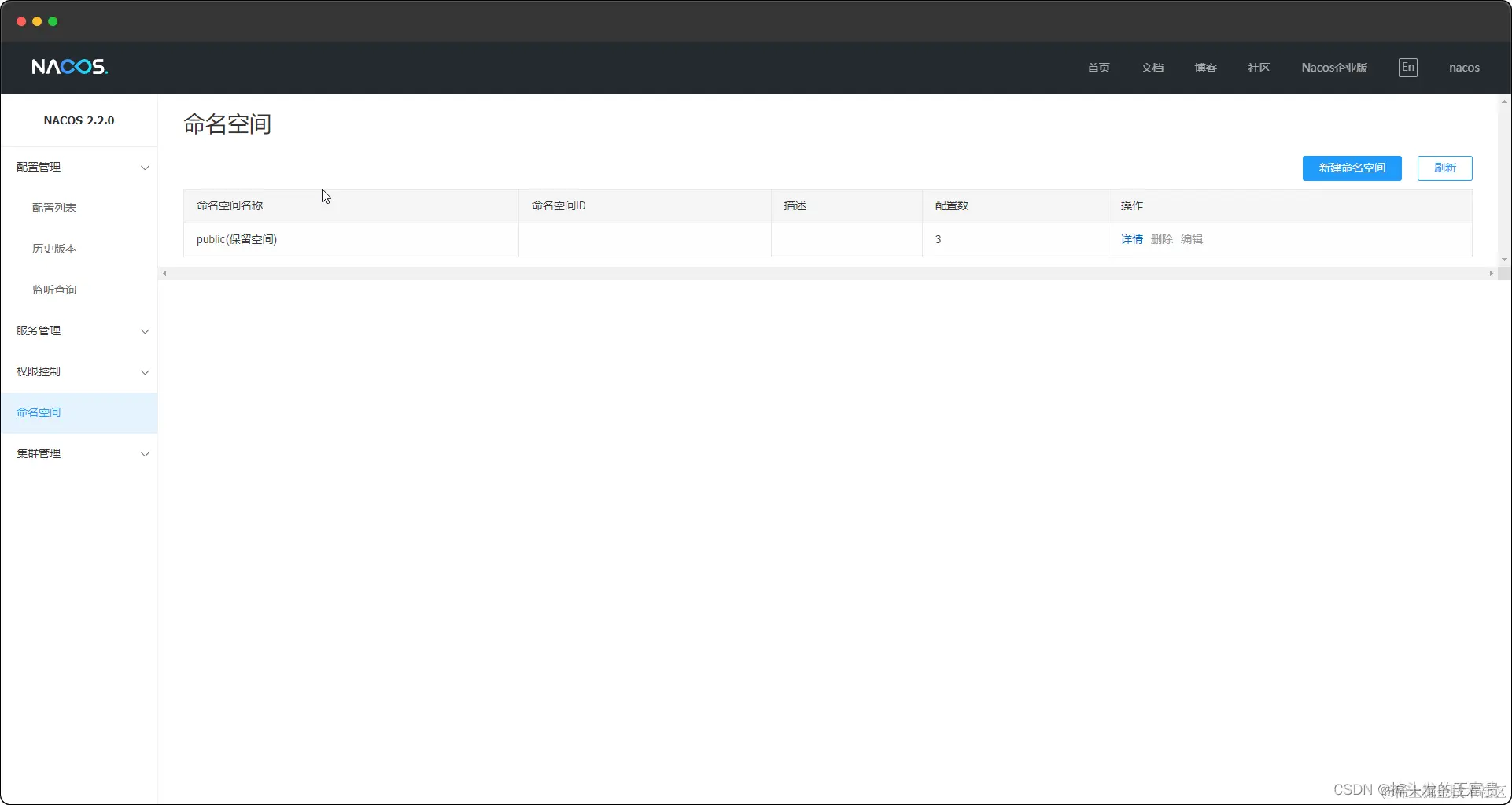
Task: Minimize window with yellow button
Action: point(37,21)
